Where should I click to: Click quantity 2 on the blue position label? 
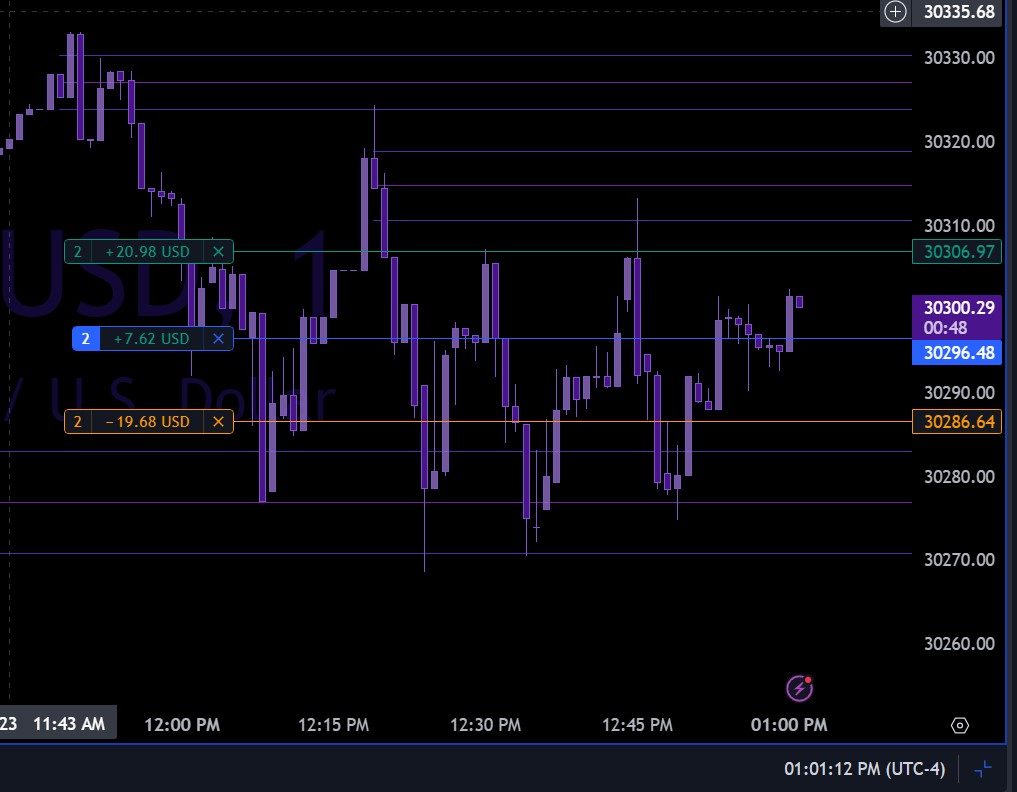pos(86,339)
